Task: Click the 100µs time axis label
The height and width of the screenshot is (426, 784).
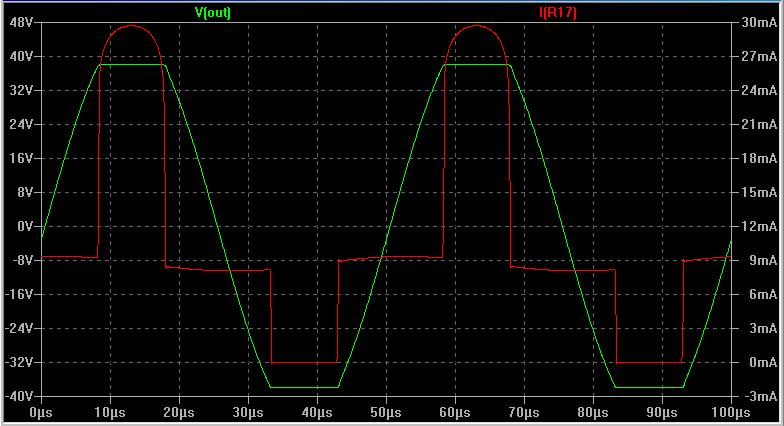Action: [731, 412]
